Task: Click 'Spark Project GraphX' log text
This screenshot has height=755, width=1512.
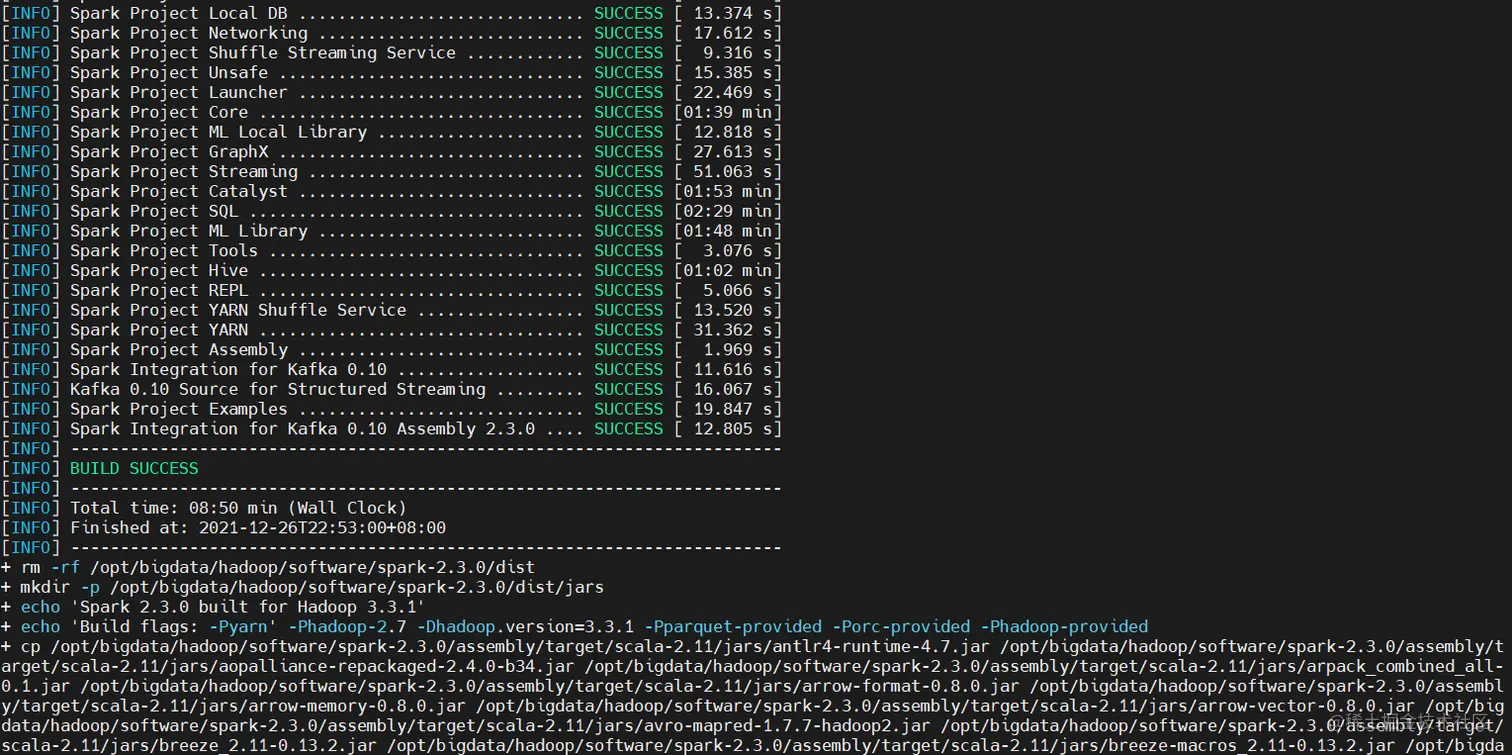Action: 169,152
